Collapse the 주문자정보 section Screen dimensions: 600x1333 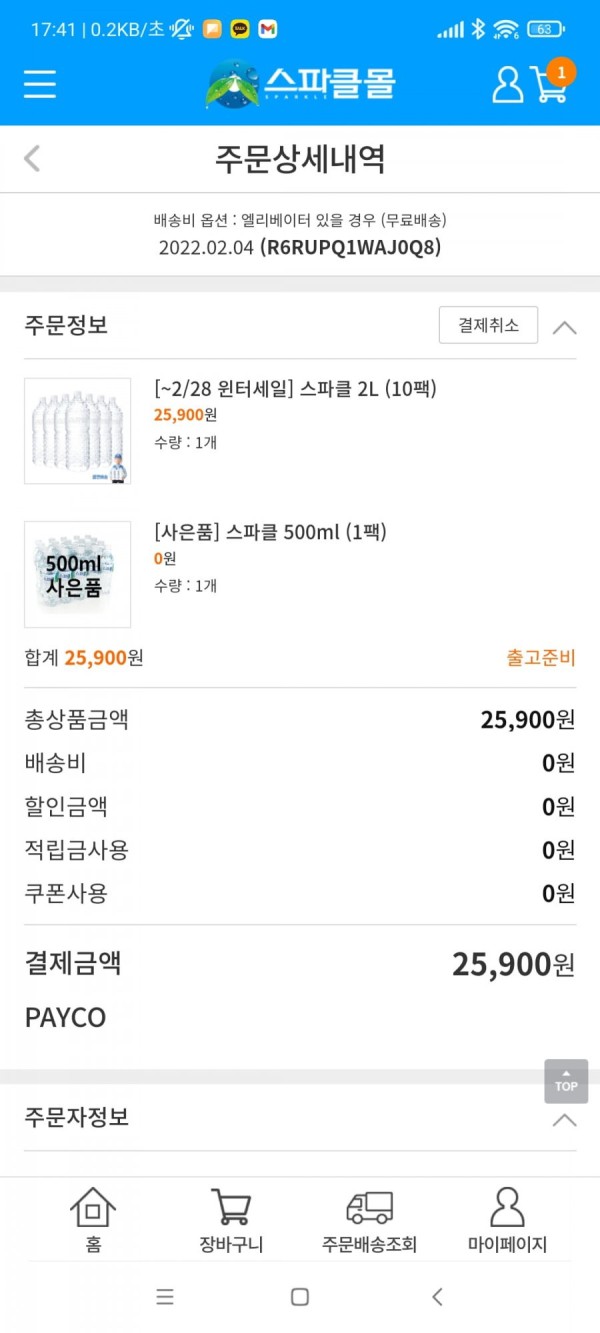point(564,1119)
